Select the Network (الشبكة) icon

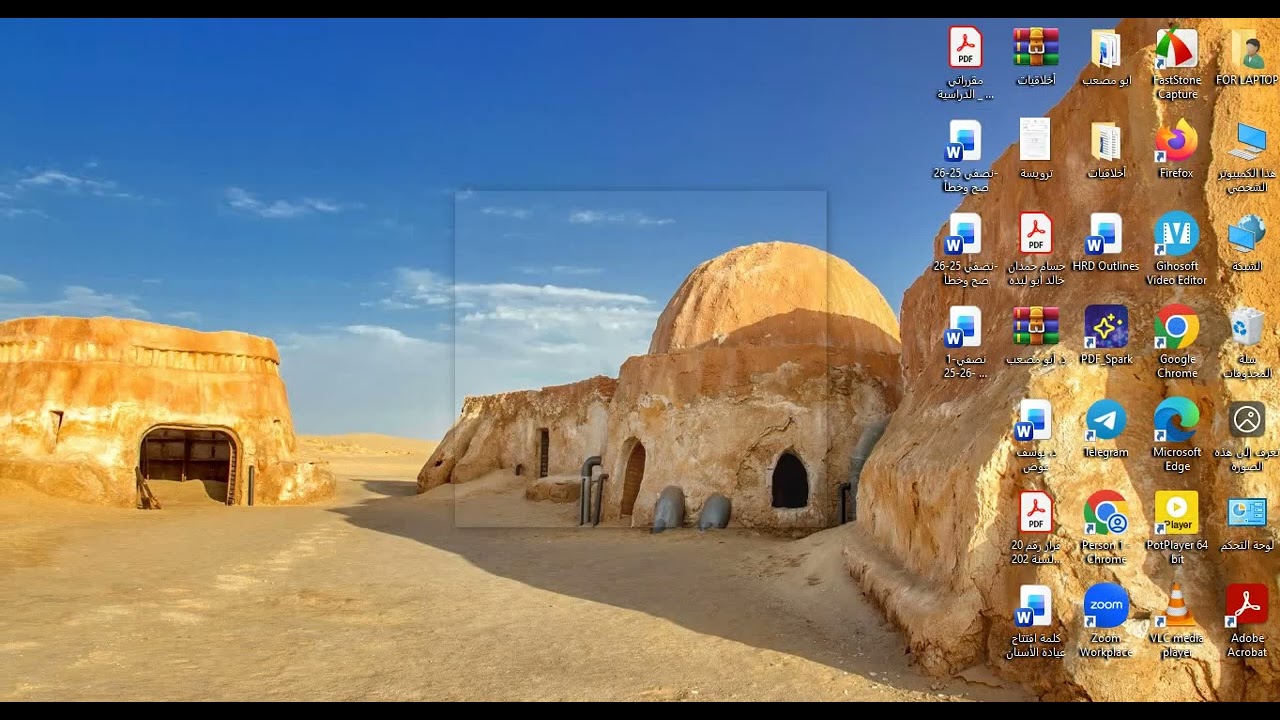click(x=1247, y=243)
